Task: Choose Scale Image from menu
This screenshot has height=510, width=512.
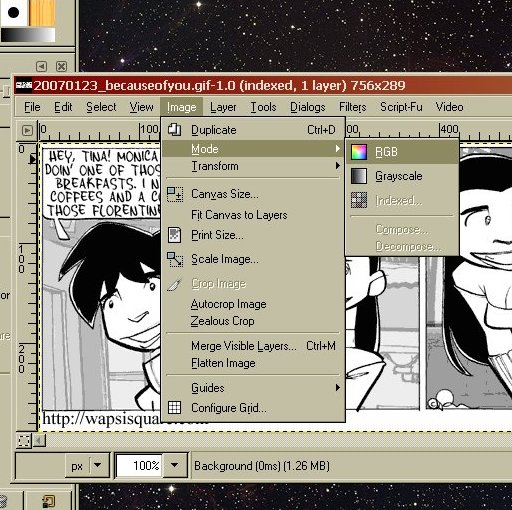Action: [x=253, y=259]
